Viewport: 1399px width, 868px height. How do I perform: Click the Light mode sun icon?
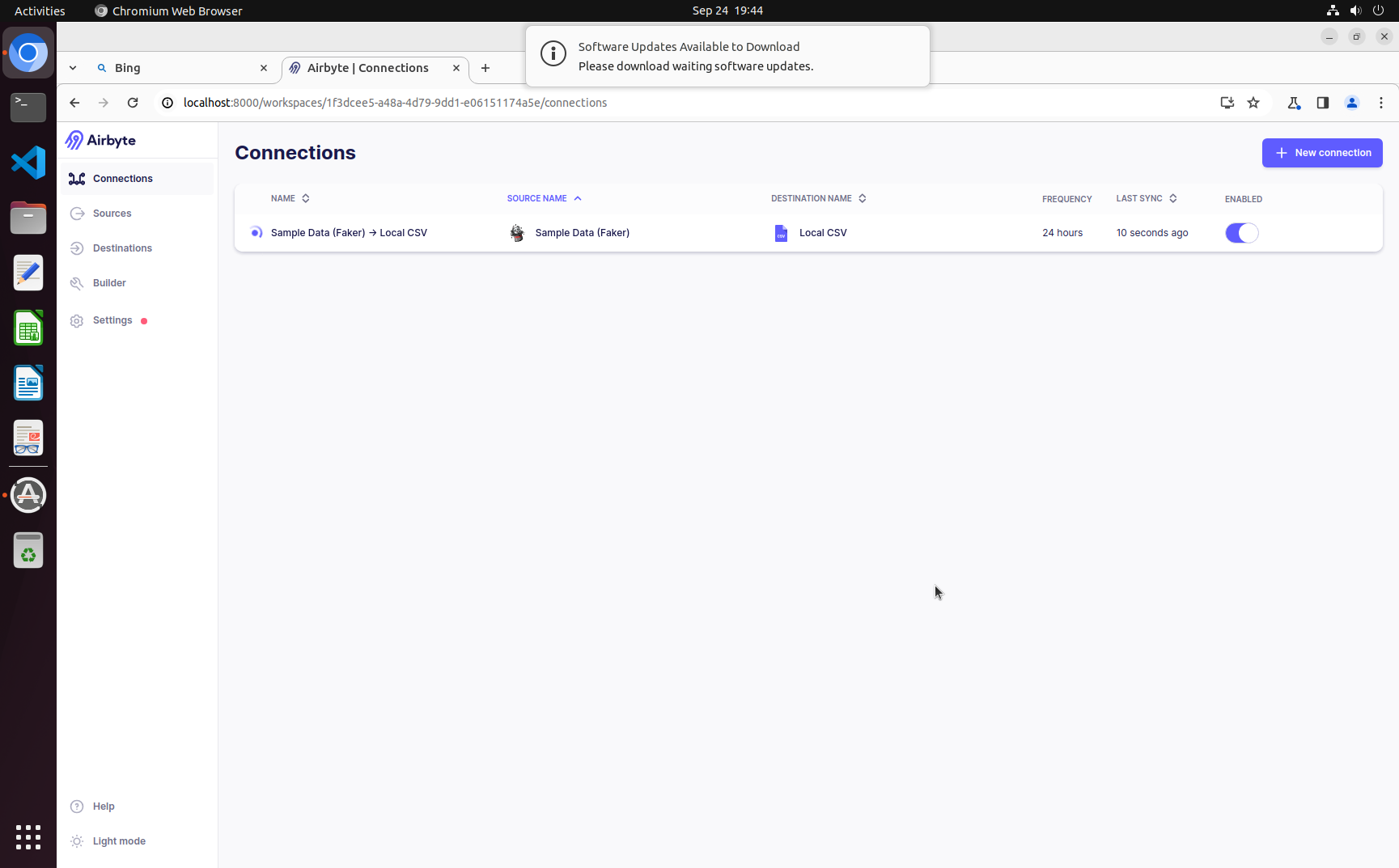pyautogui.click(x=77, y=841)
